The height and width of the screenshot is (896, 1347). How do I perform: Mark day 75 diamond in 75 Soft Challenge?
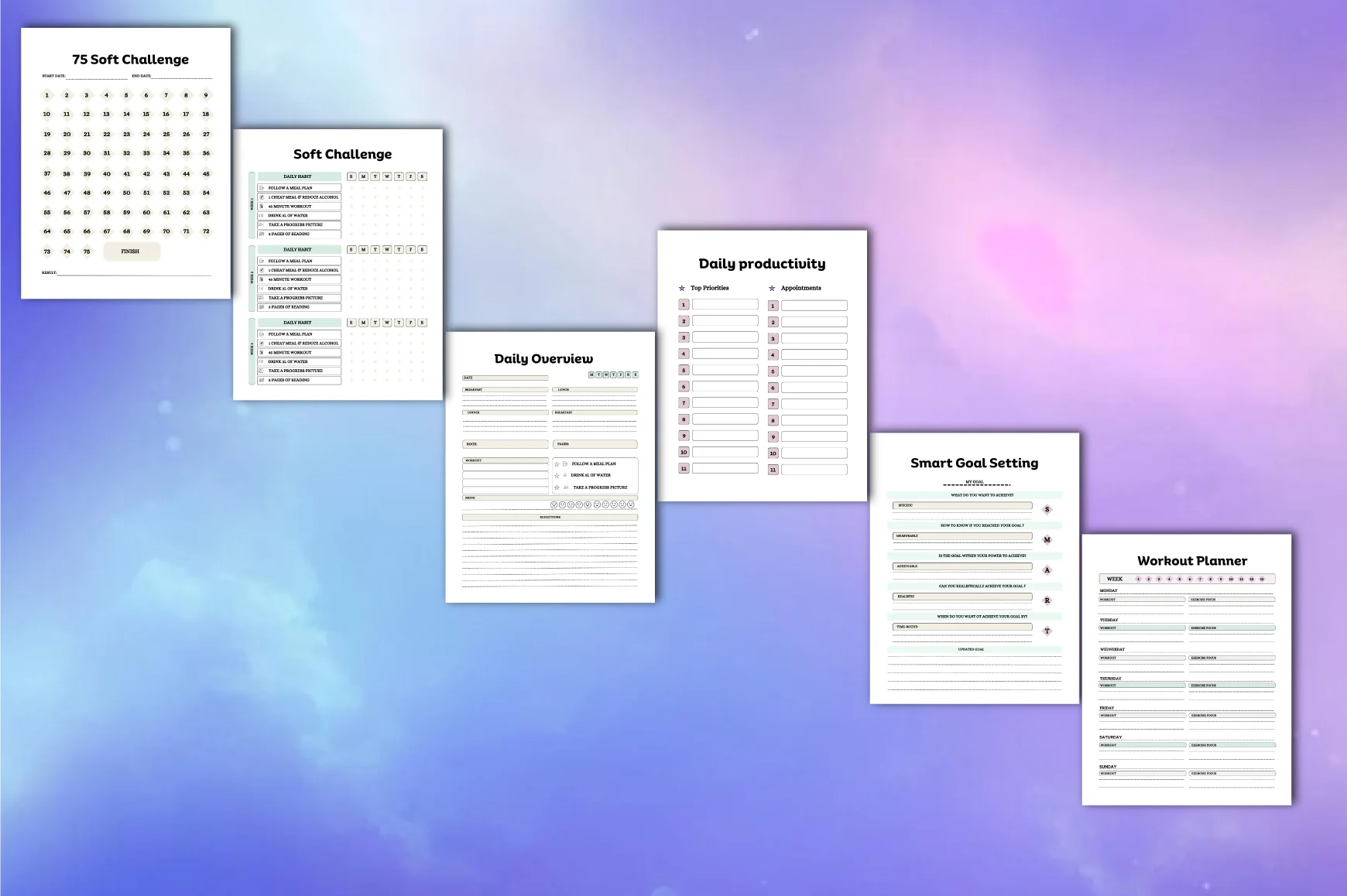click(87, 251)
